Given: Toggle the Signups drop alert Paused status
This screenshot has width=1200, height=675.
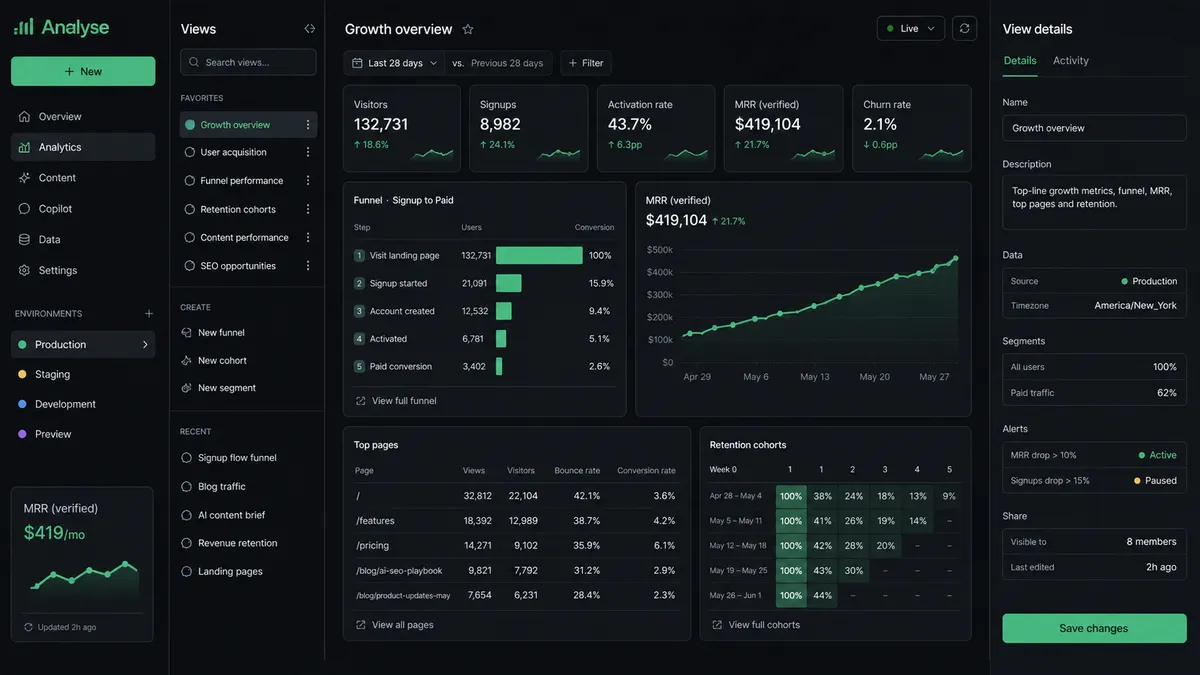Looking at the screenshot, I should (1154, 481).
